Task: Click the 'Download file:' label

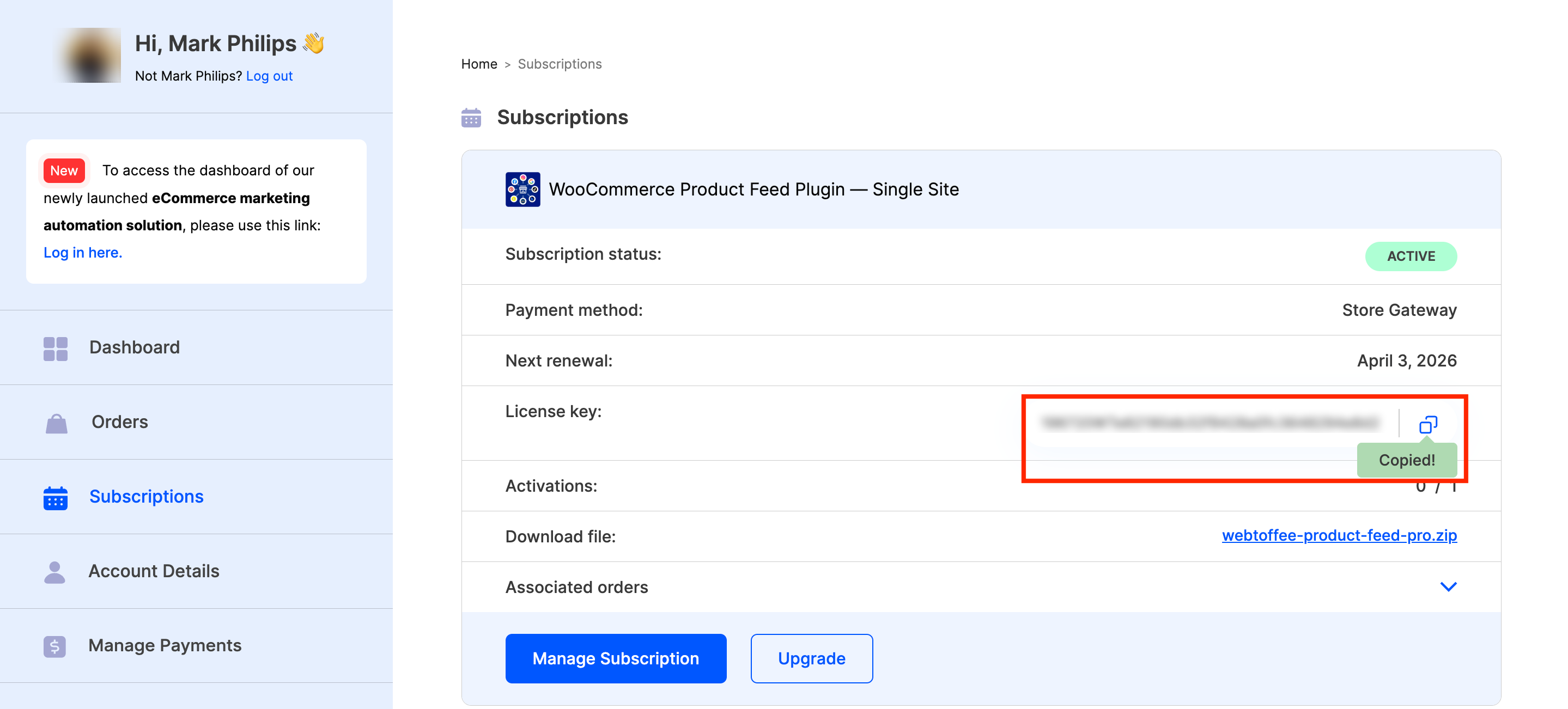Action: 561,537
